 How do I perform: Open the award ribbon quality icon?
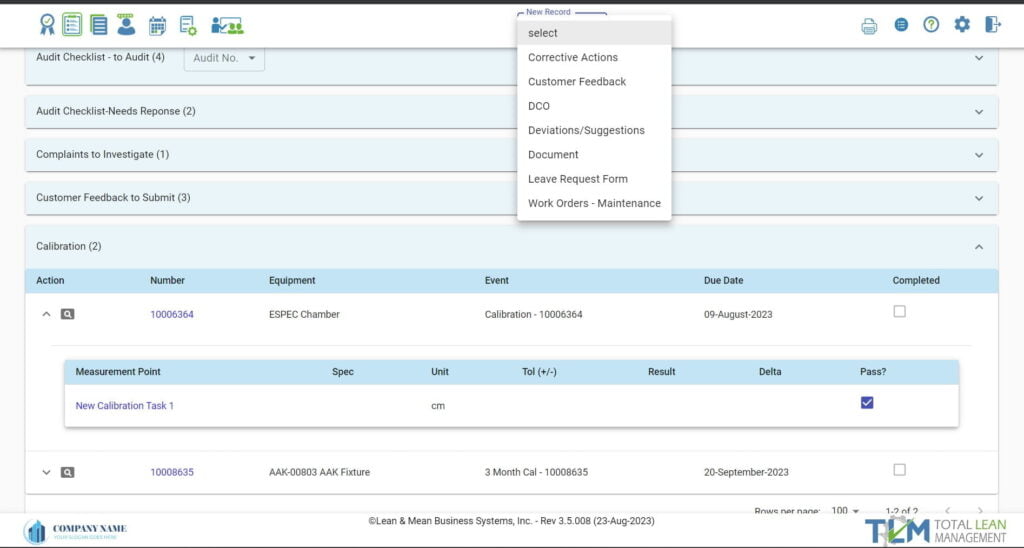coord(47,25)
